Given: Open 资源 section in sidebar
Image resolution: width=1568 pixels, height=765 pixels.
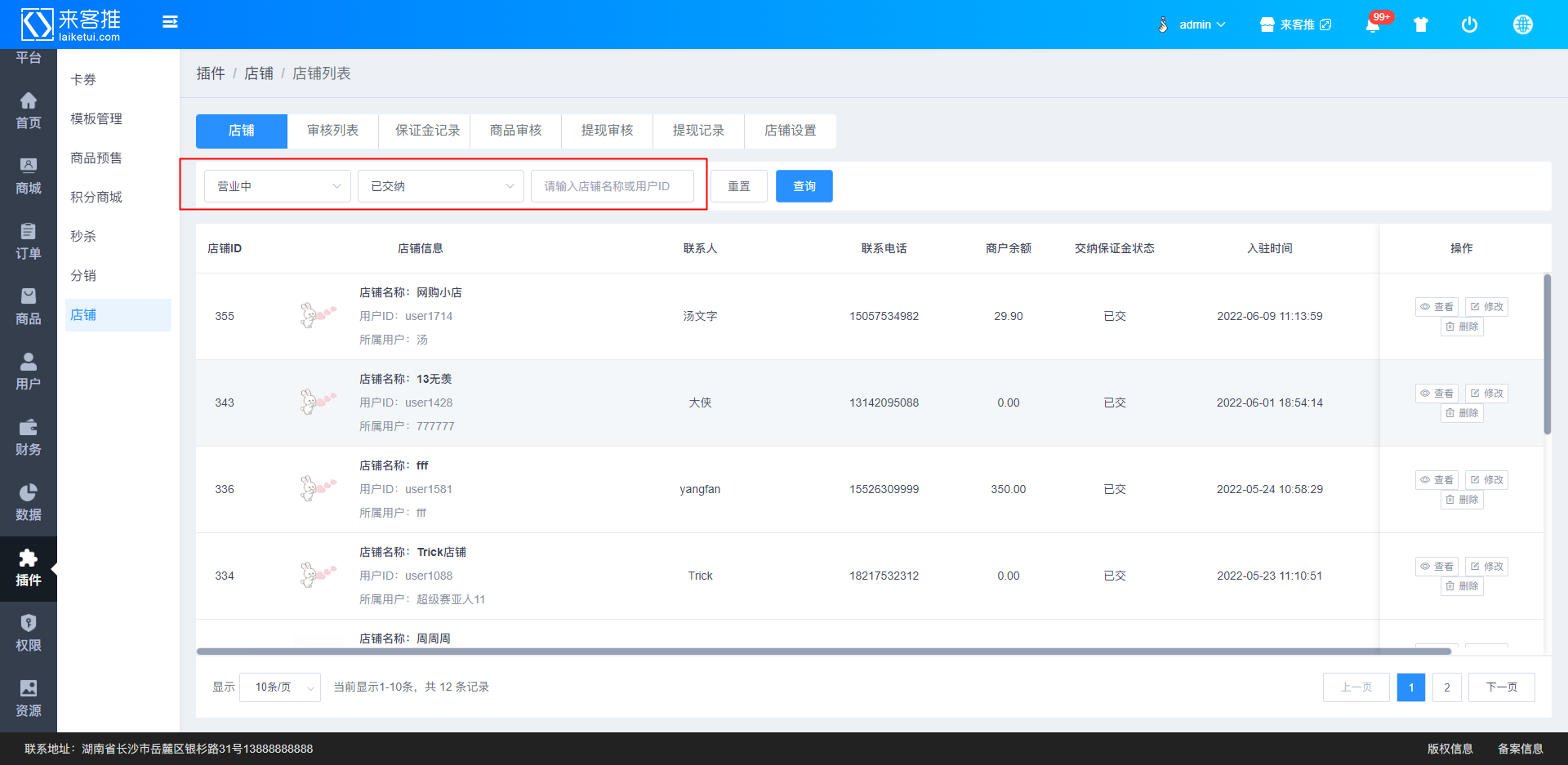Looking at the screenshot, I should pos(29,699).
